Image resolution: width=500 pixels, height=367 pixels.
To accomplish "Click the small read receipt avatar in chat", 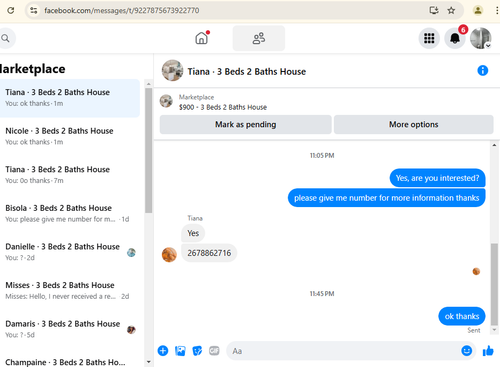I will pyautogui.click(x=476, y=271).
